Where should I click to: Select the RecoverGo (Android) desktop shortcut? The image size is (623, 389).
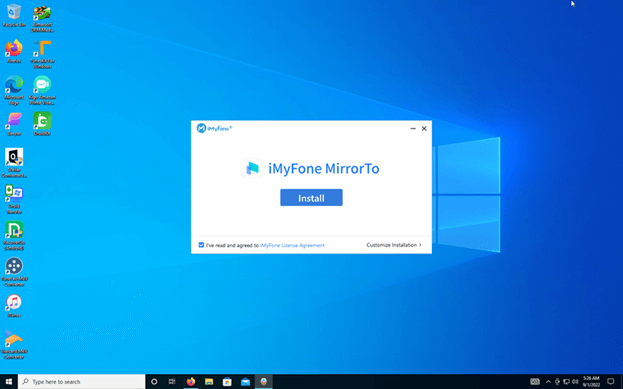pyautogui.click(x=14, y=236)
